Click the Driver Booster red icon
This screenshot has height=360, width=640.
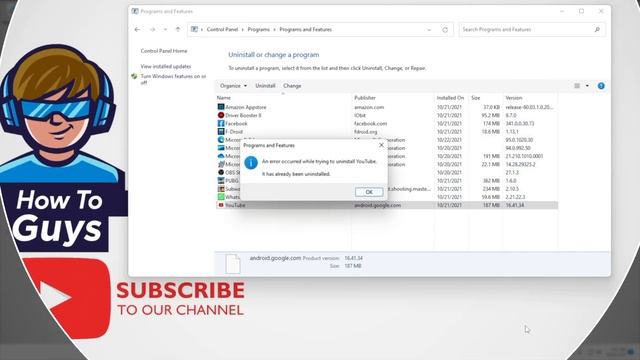[x=221, y=115]
